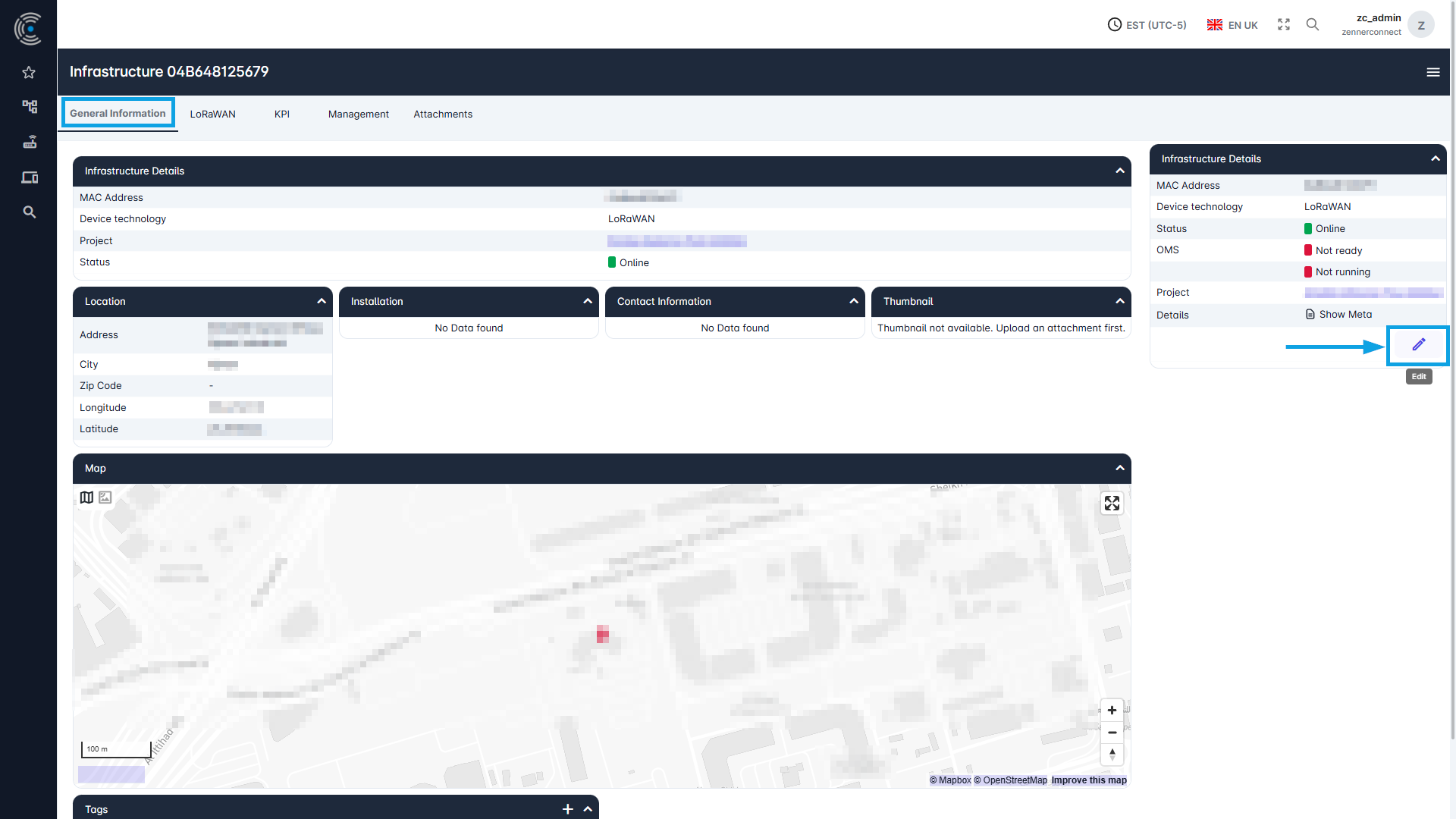1456x819 pixels.
Task: Switch map to satellite imagery view
Action: click(x=105, y=497)
